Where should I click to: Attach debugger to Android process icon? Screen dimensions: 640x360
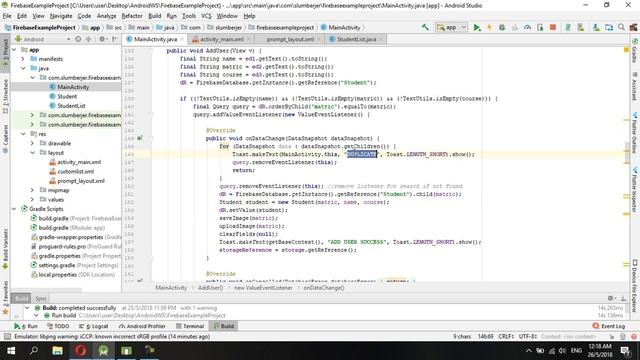pyautogui.click(x=540, y=27)
